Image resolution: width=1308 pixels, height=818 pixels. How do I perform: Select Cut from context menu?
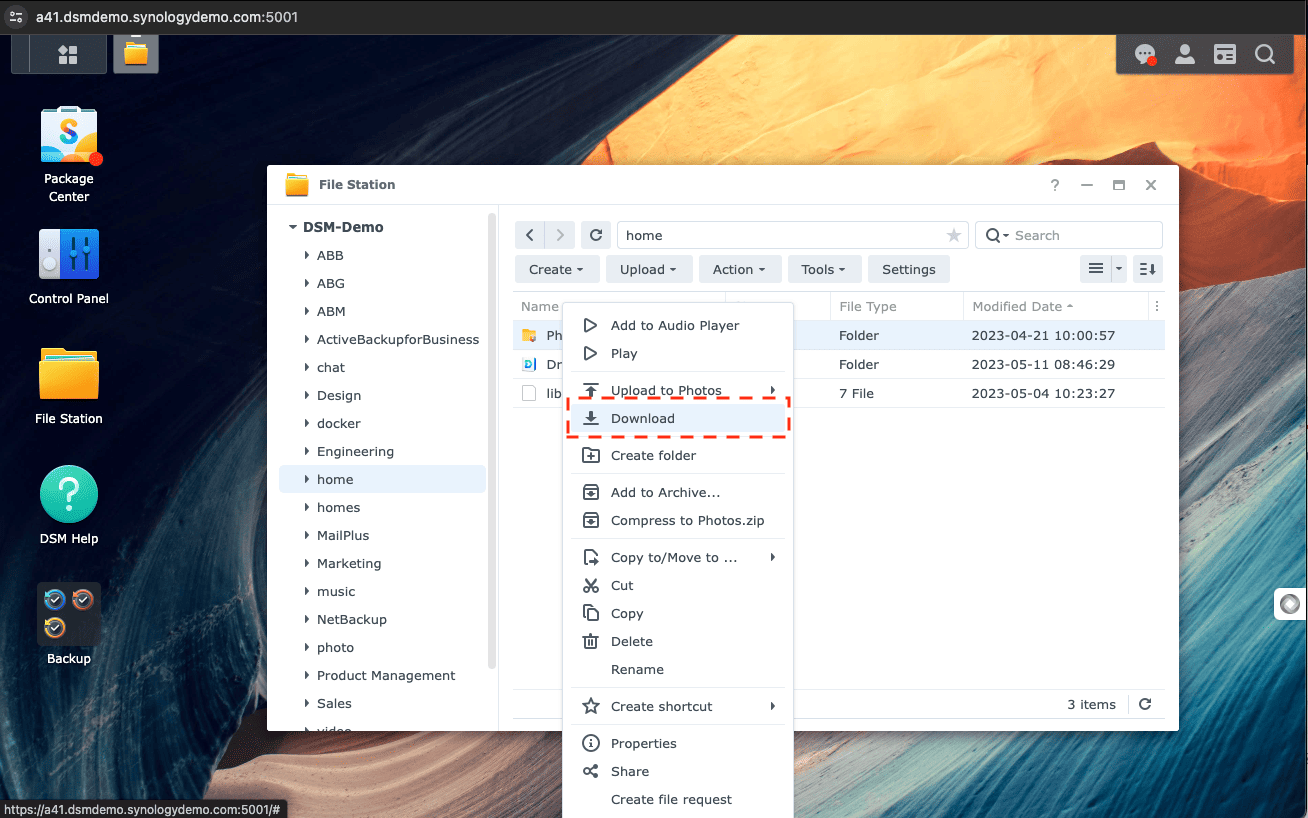click(x=678, y=585)
